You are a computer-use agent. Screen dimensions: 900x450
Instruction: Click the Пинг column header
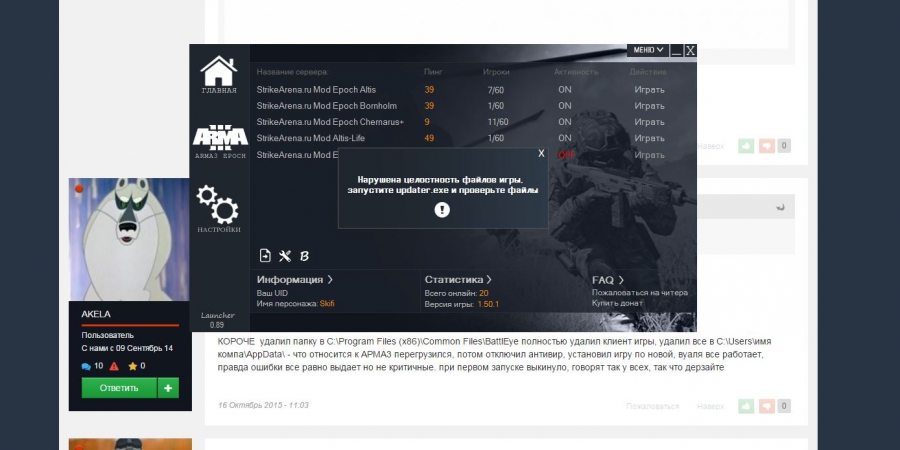point(433,72)
